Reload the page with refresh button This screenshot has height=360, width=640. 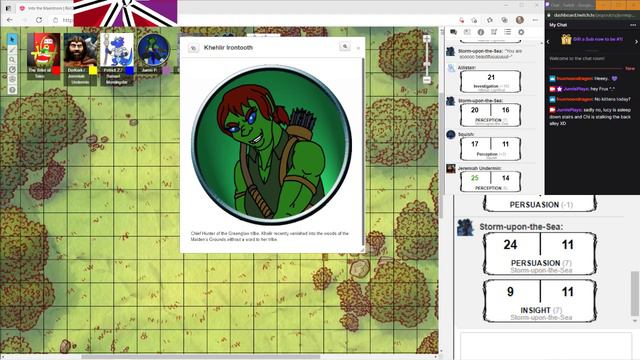pyautogui.click(x=39, y=20)
